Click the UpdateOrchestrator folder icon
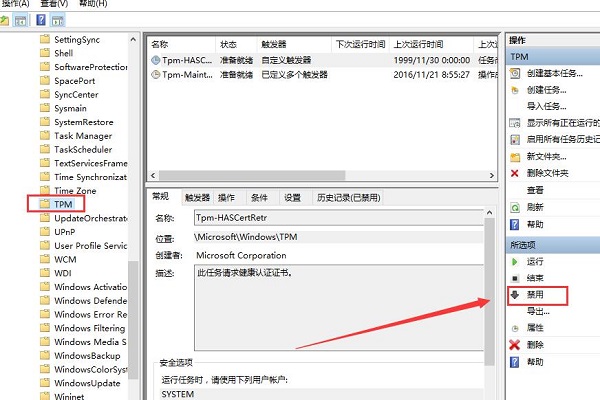 click(45, 218)
